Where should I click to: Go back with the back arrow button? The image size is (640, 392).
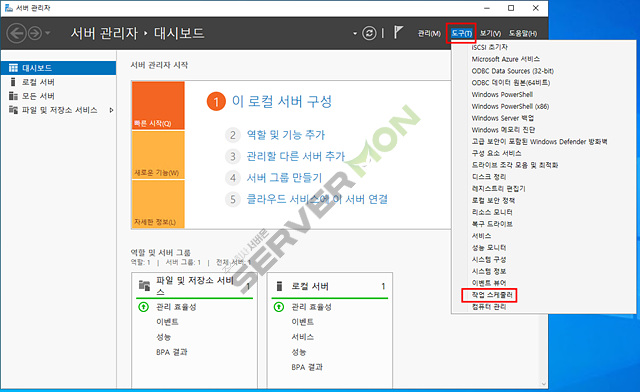17,33
